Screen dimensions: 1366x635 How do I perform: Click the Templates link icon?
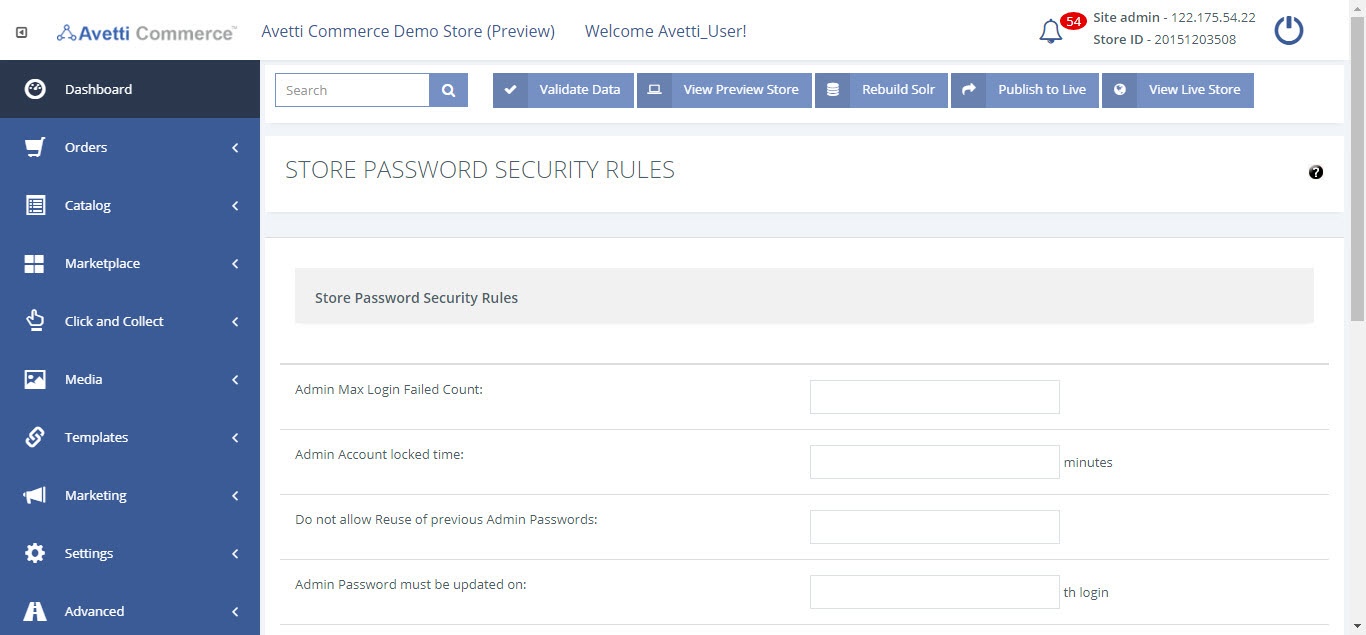click(35, 437)
